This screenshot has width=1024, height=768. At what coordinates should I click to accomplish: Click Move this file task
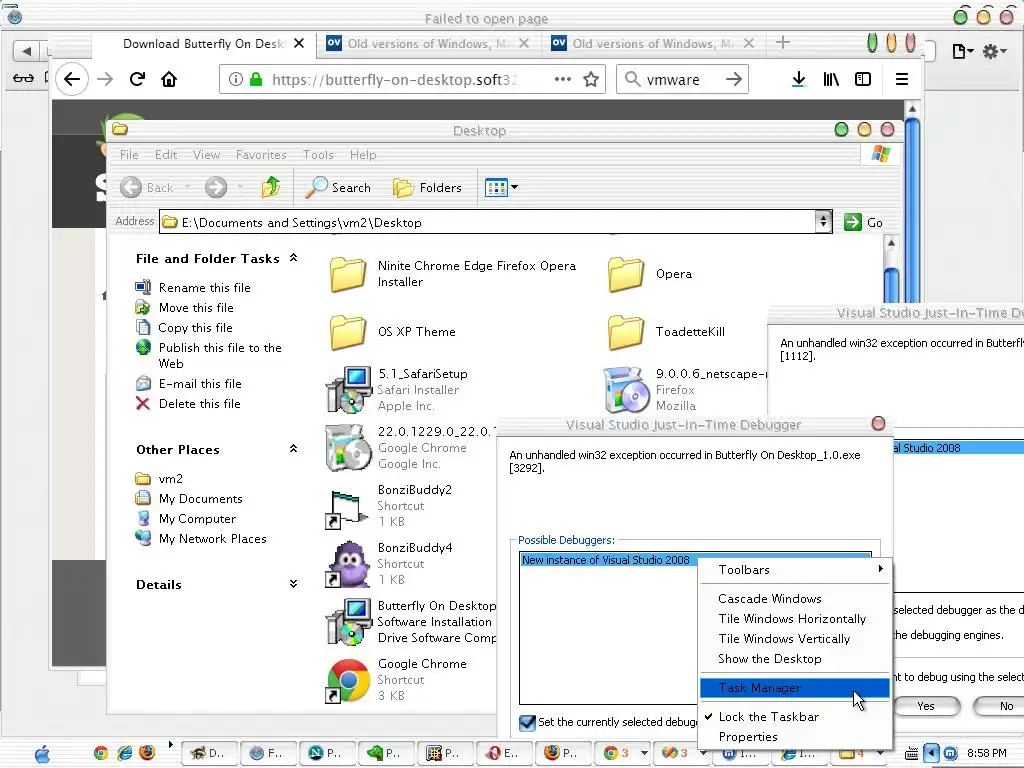click(196, 308)
